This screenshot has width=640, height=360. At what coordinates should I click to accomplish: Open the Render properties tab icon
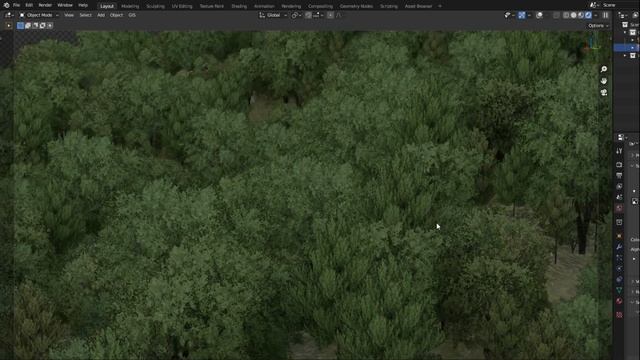tap(619, 165)
